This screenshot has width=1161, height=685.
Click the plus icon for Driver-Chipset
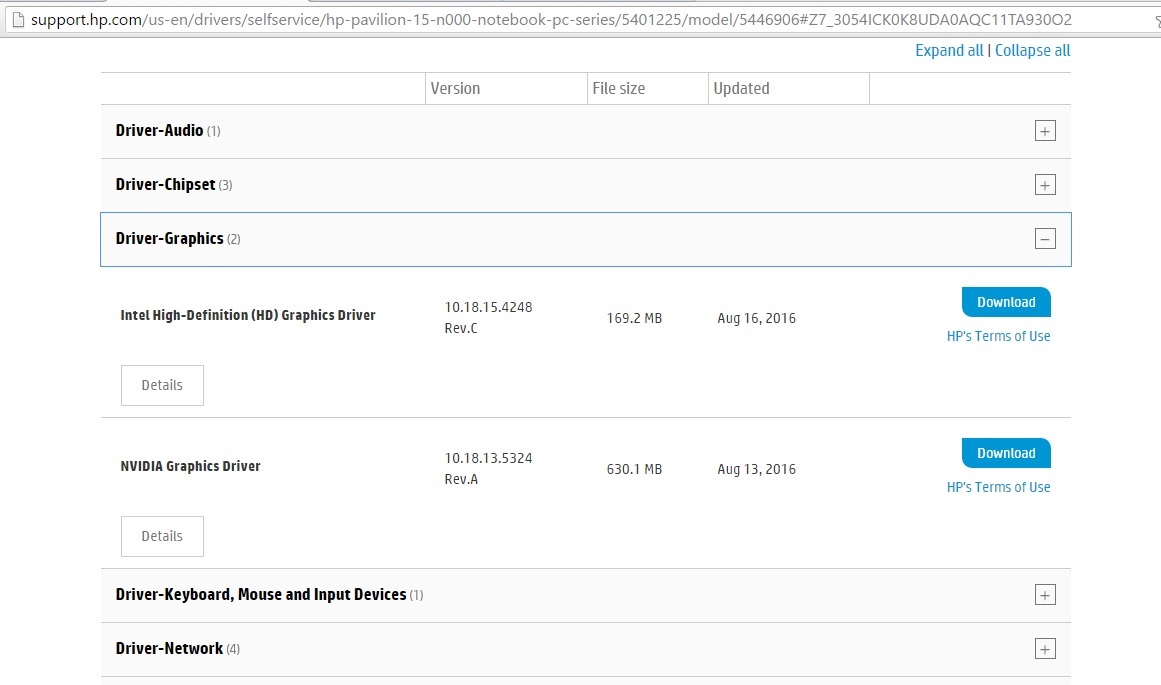click(1045, 185)
